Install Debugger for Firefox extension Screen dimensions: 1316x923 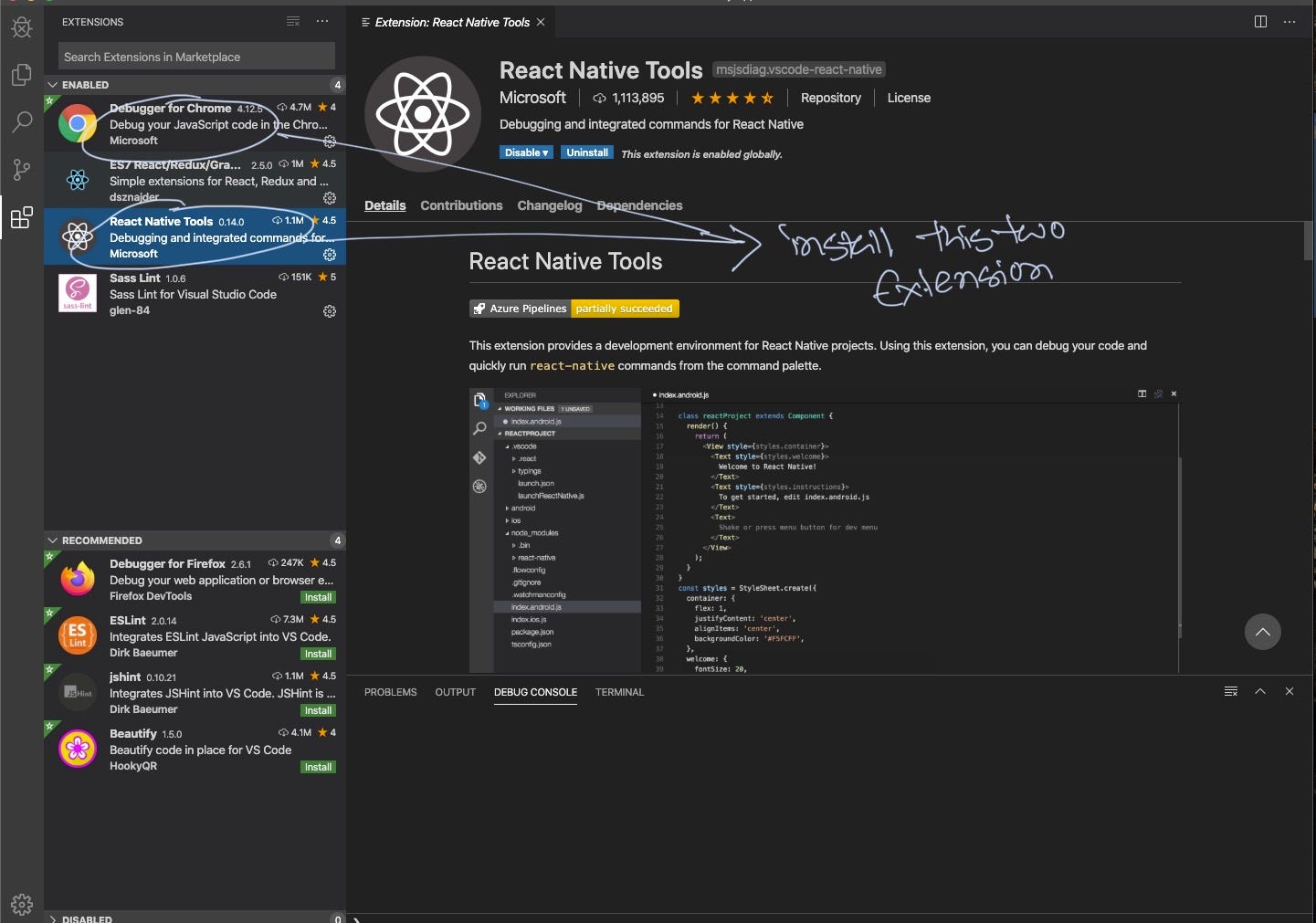318,597
